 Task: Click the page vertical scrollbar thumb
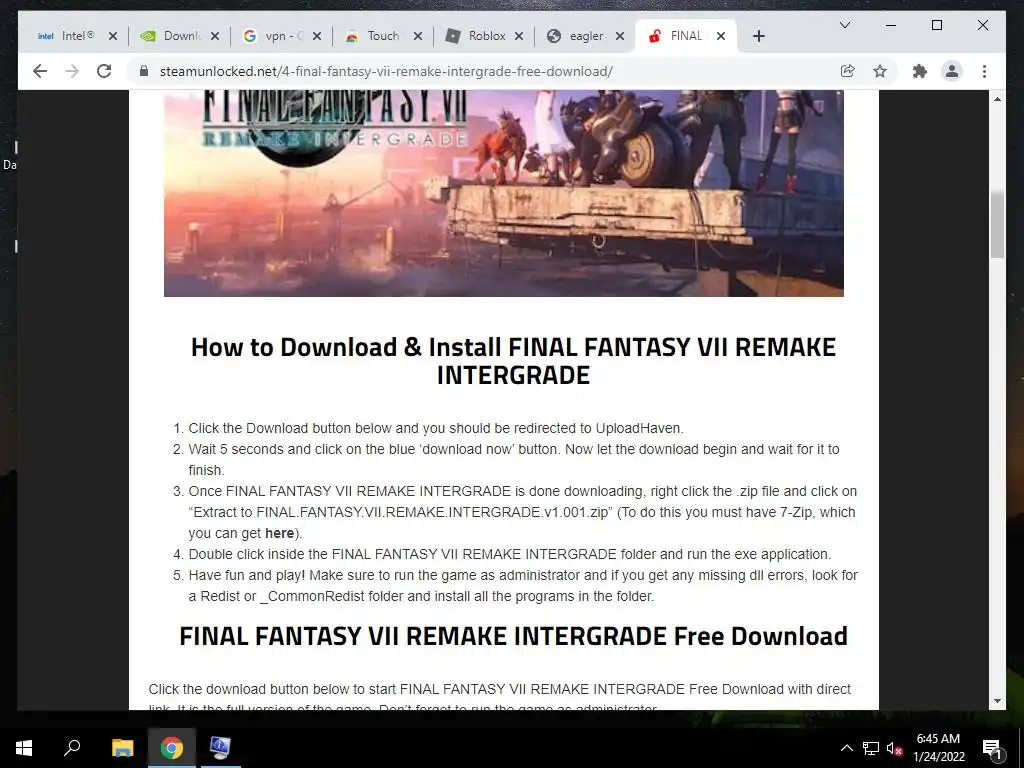(x=997, y=224)
